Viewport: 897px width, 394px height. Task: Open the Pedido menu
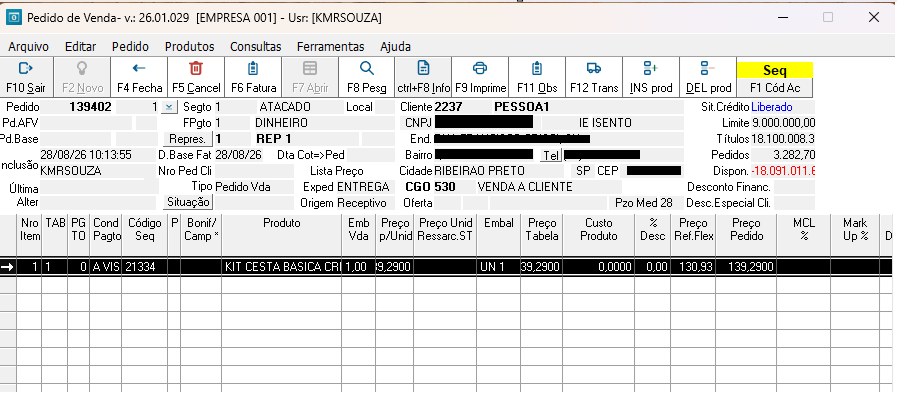130,47
